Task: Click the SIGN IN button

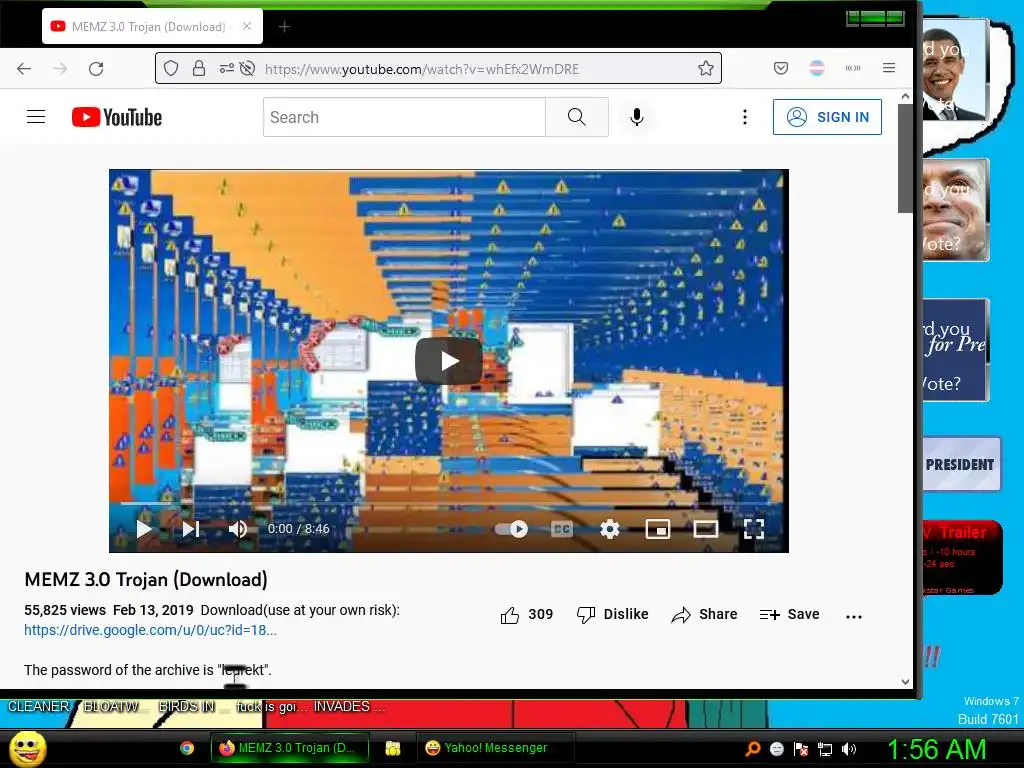Action: click(x=827, y=117)
